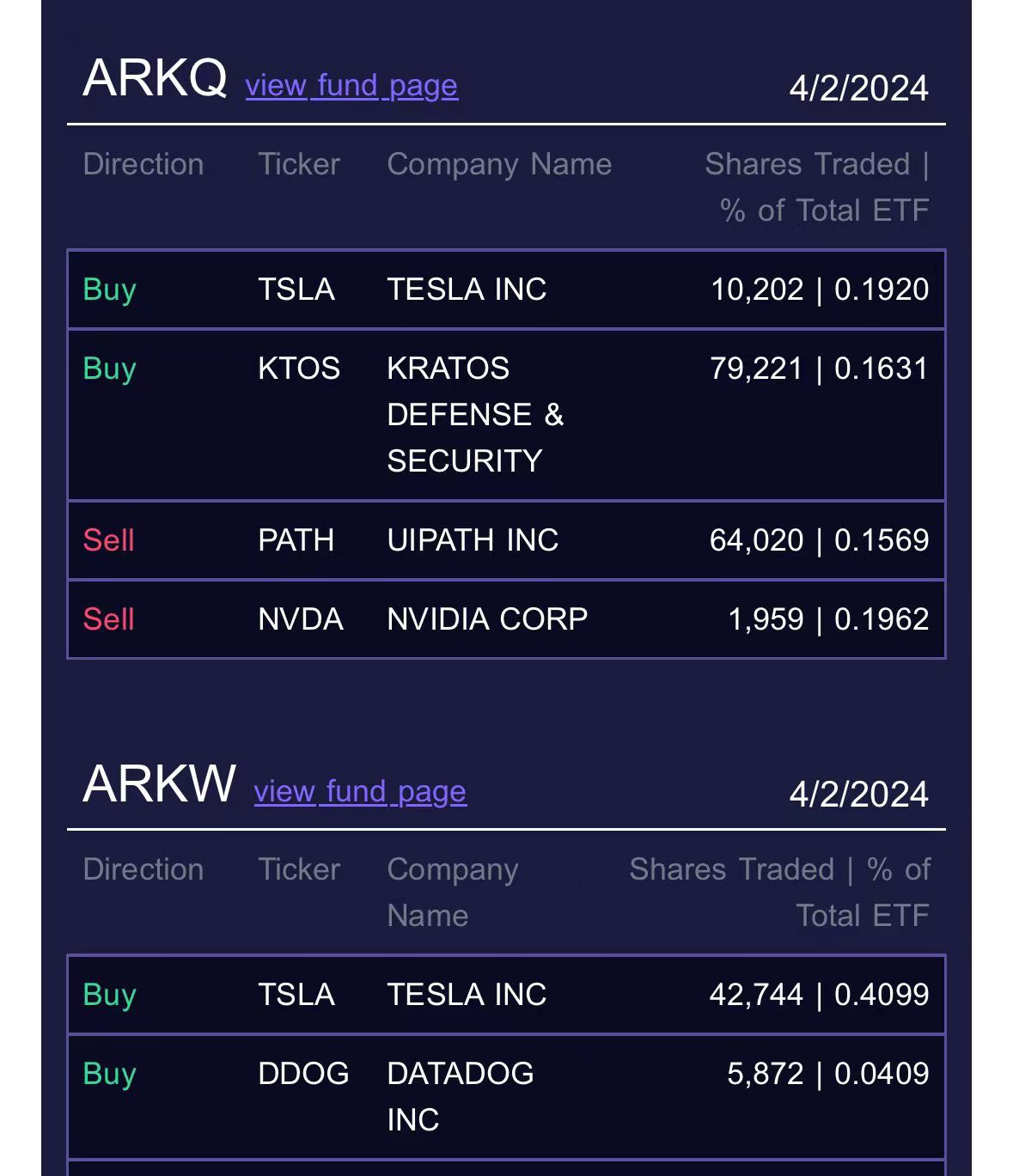
Task: Select the DDOG ticker cell
Action: click(303, 1074)
